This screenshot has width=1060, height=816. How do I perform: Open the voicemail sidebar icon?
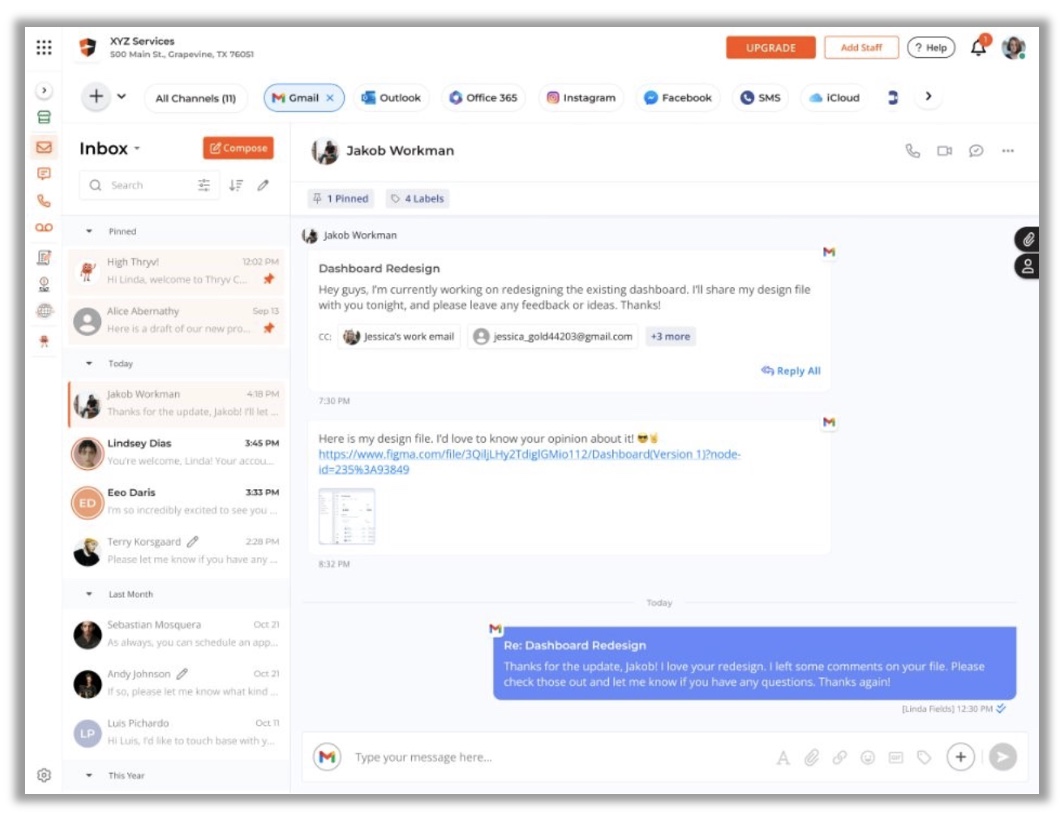tap(44, 228)
